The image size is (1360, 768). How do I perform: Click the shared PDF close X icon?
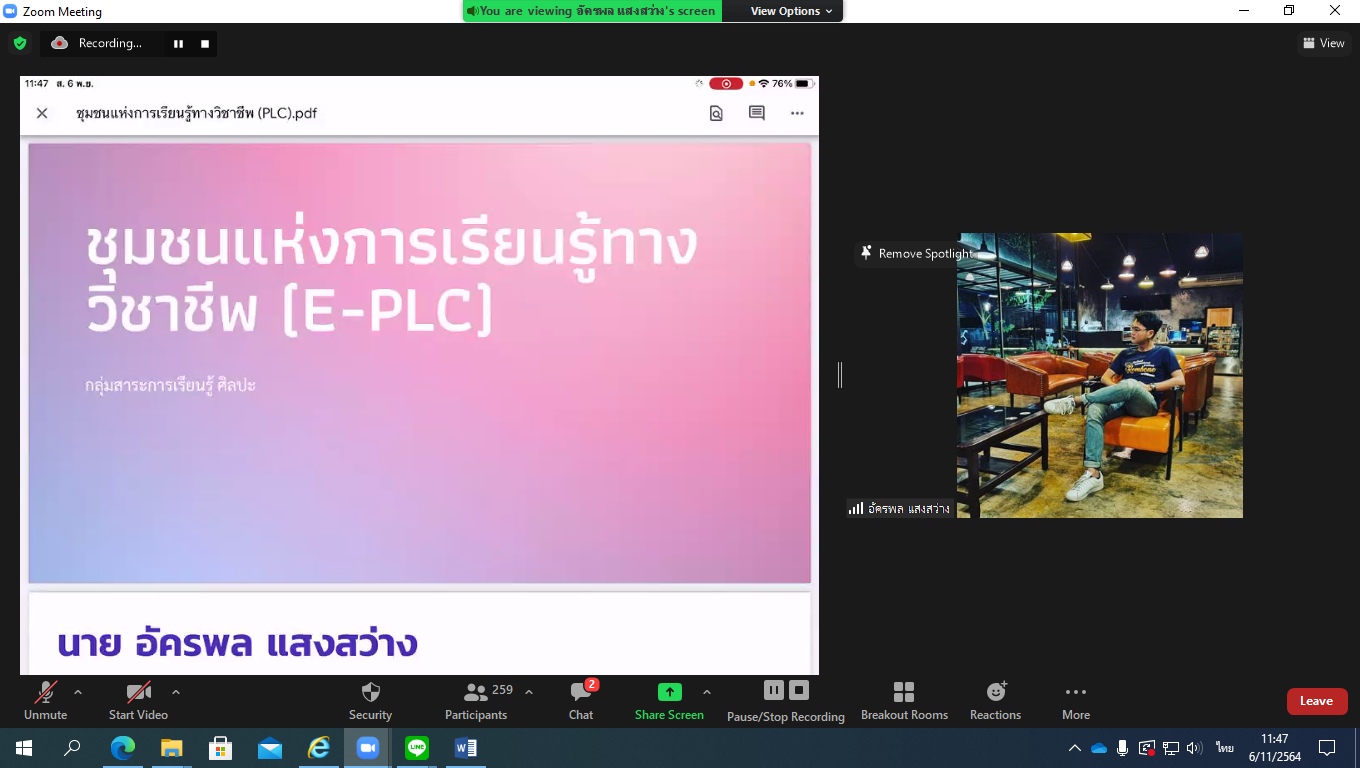42,113
